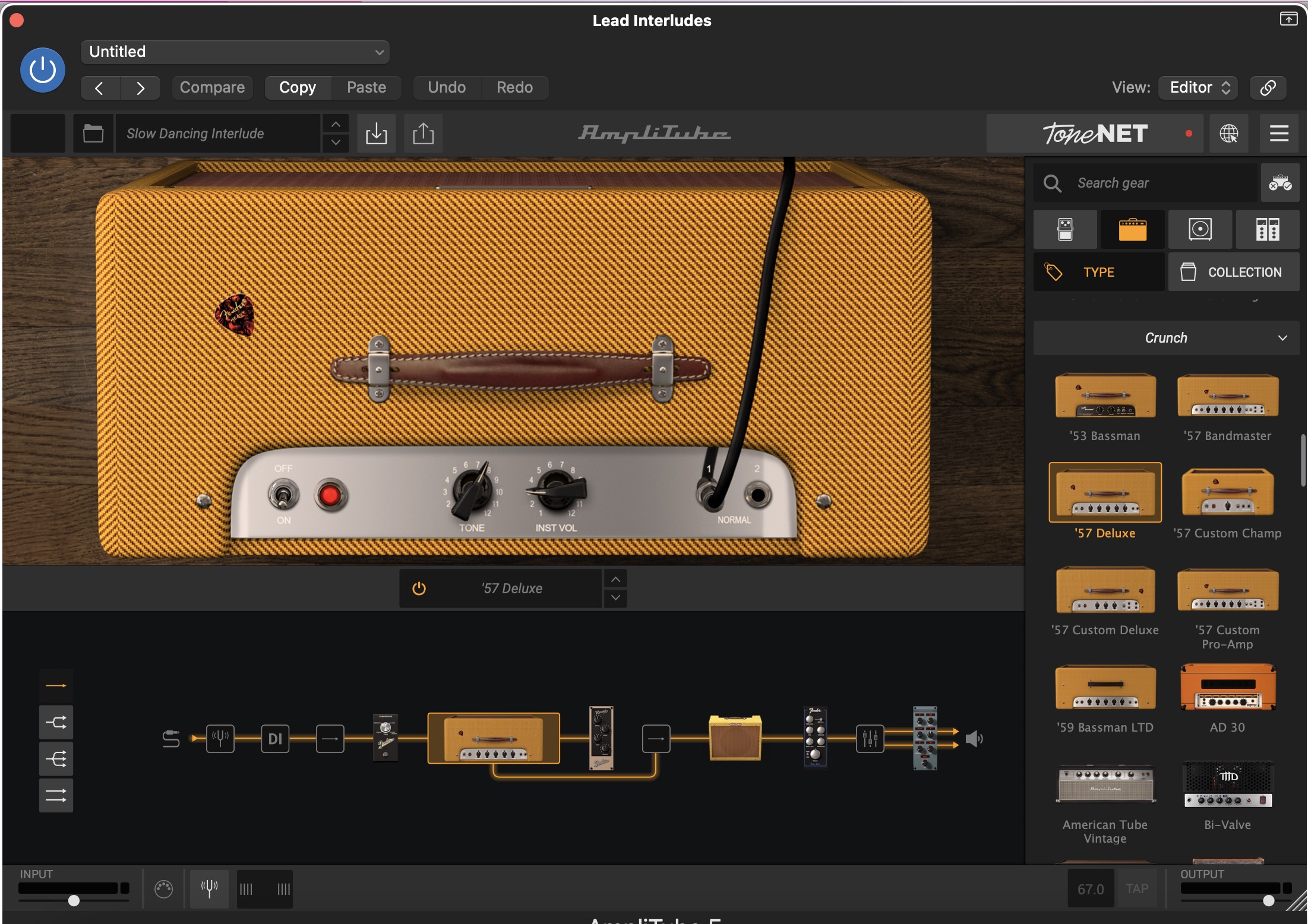Viewport: 1308px width, 924px height.
Task: Select next preset with down arrow
Action: (x=336, y=143)
